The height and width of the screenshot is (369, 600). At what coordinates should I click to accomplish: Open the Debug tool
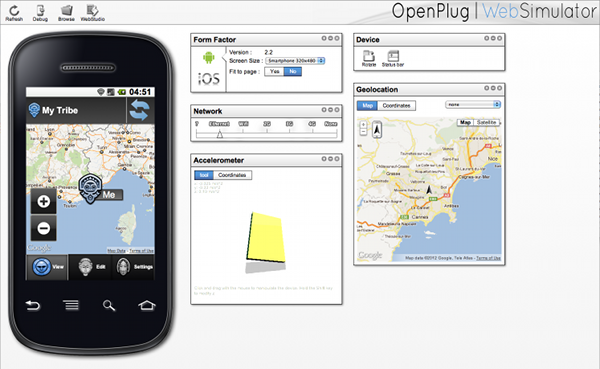coord(40,13)
